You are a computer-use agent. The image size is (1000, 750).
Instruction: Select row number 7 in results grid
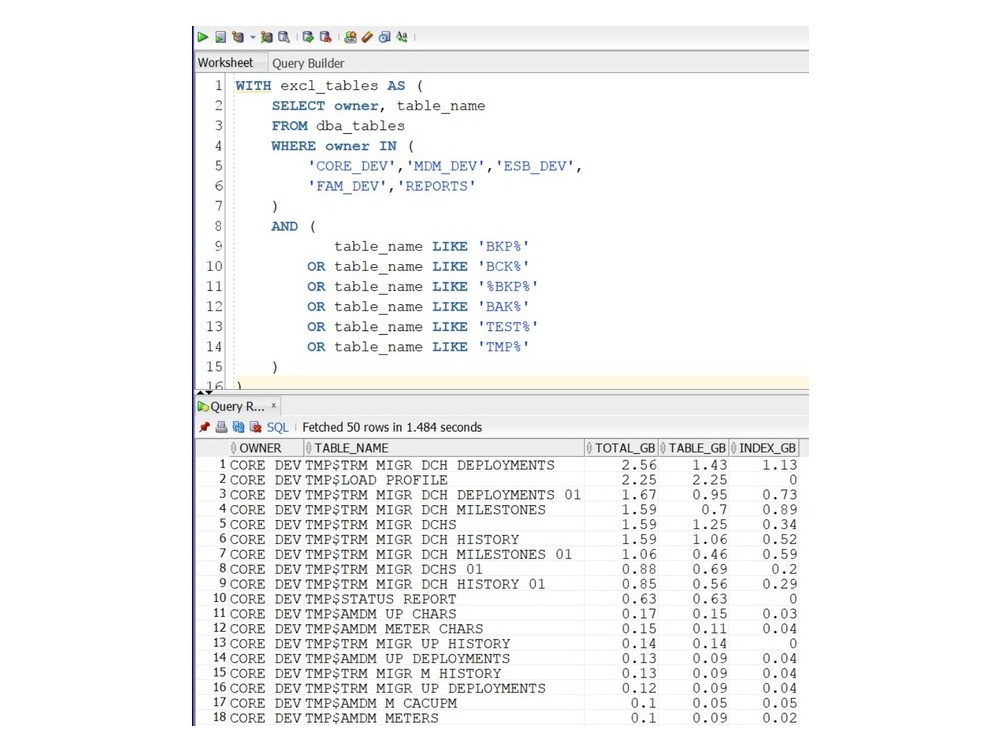tap(223, 554)
